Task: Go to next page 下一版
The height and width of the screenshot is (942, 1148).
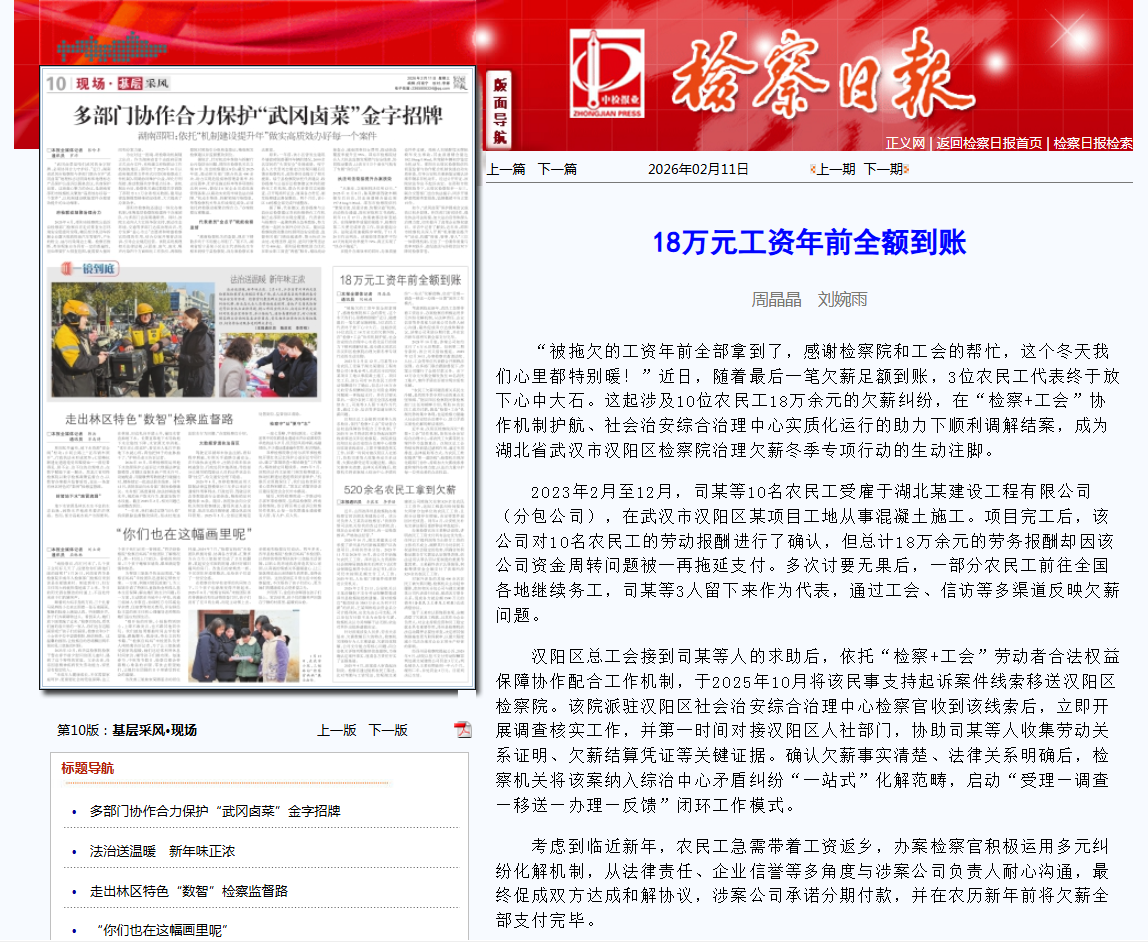Action: point(388,730)
